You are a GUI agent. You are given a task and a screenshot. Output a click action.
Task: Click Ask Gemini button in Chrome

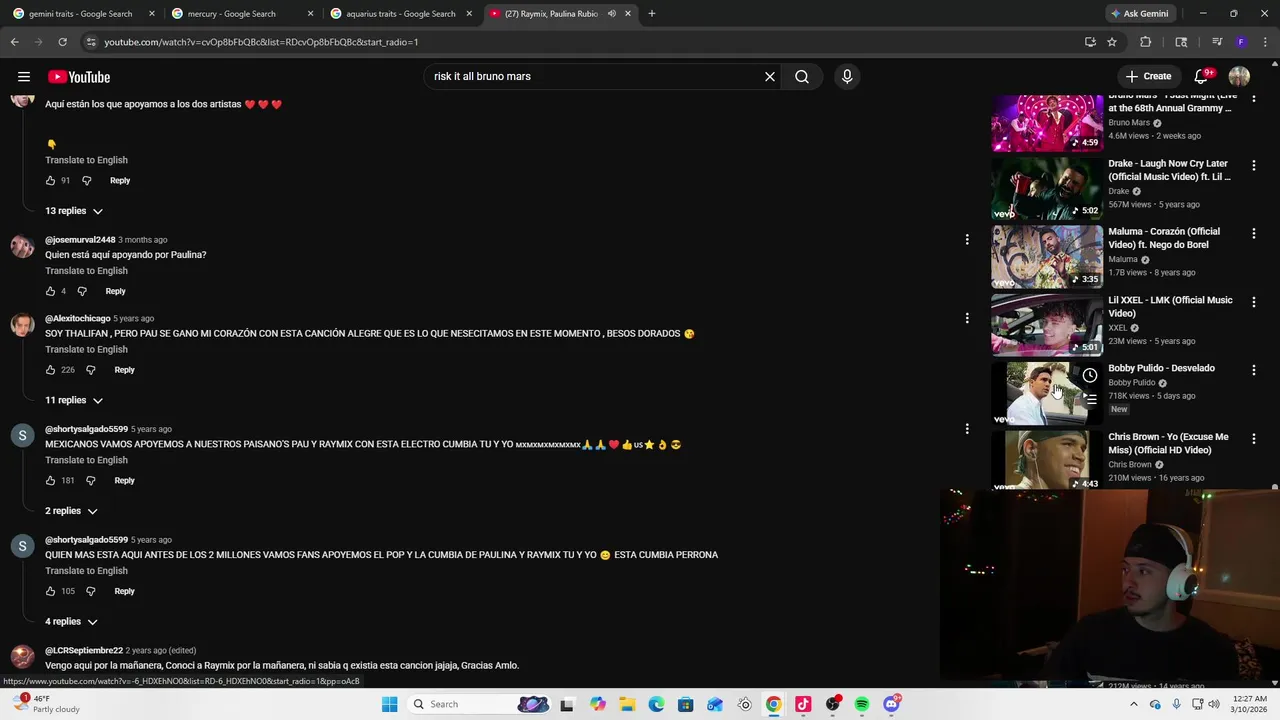1139,14
